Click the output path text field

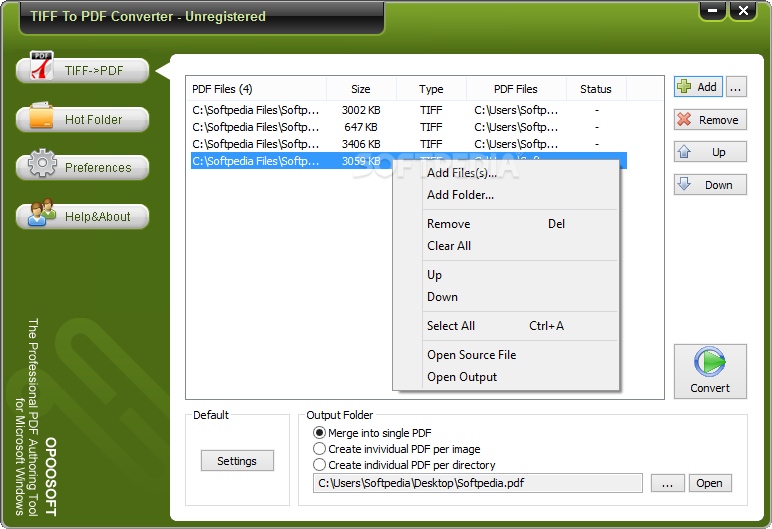point(478,483)
